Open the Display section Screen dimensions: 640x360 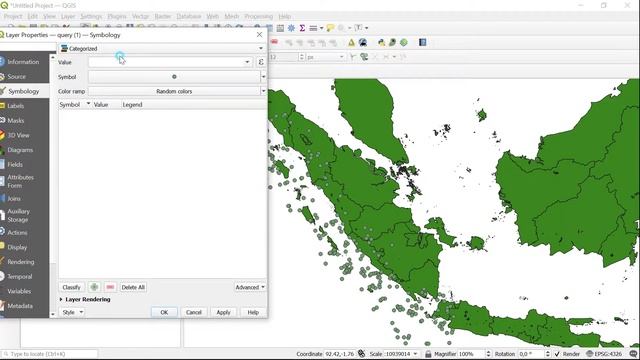click(x=17, y=247)
